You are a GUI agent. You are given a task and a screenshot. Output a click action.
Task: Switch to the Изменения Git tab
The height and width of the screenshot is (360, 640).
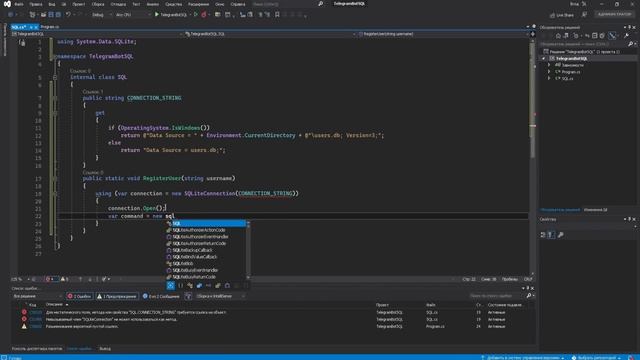tap(595, 210)
